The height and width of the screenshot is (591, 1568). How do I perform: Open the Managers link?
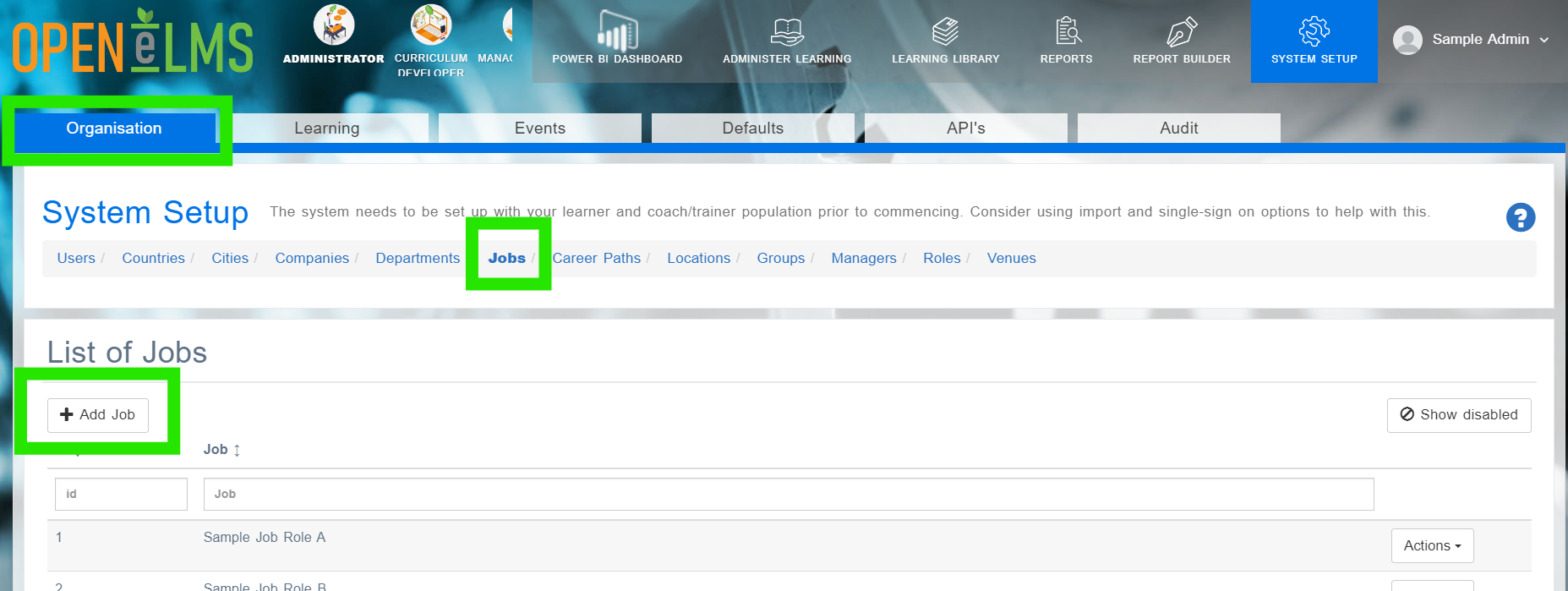point(864,259)
